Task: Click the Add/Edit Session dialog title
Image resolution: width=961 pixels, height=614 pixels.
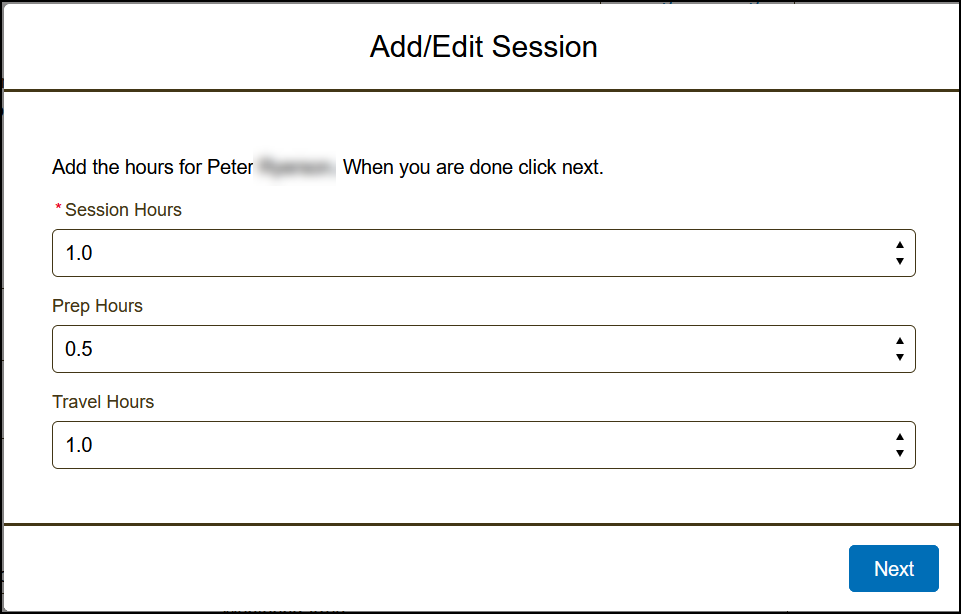Action: [483, 47]
